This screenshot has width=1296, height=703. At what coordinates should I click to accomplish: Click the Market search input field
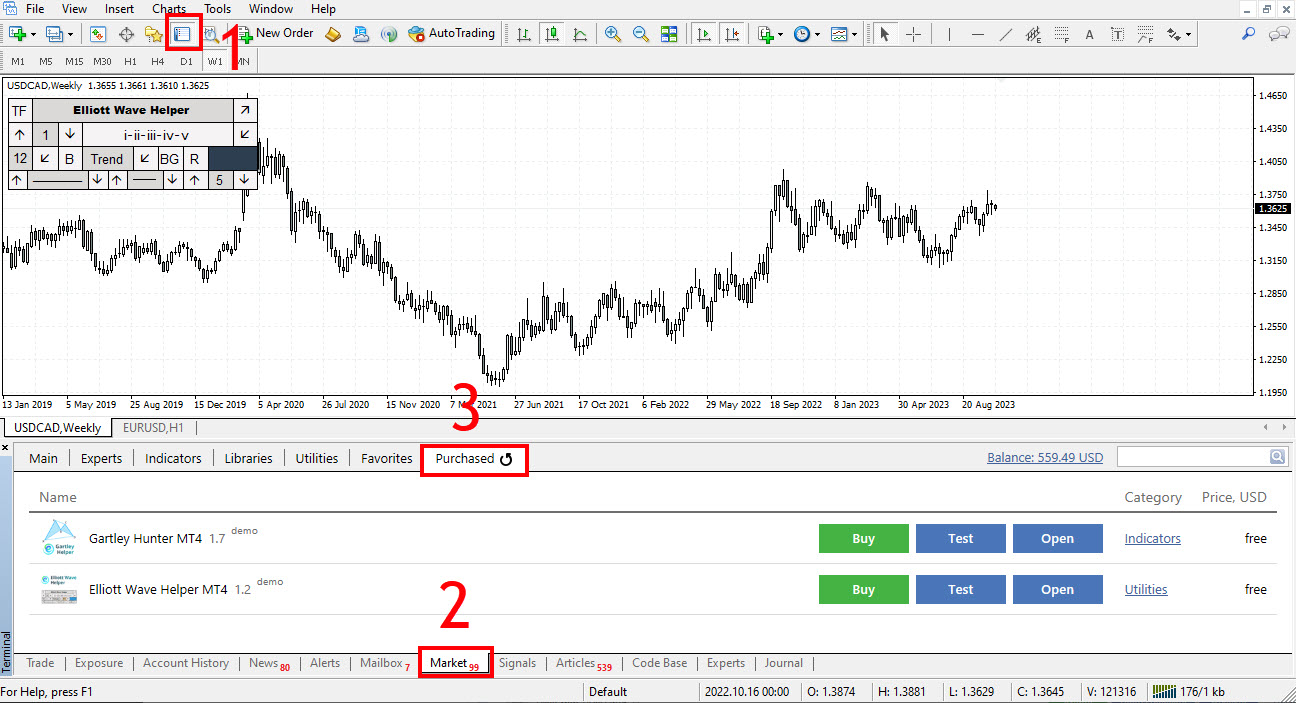[x=1192, y=457]
